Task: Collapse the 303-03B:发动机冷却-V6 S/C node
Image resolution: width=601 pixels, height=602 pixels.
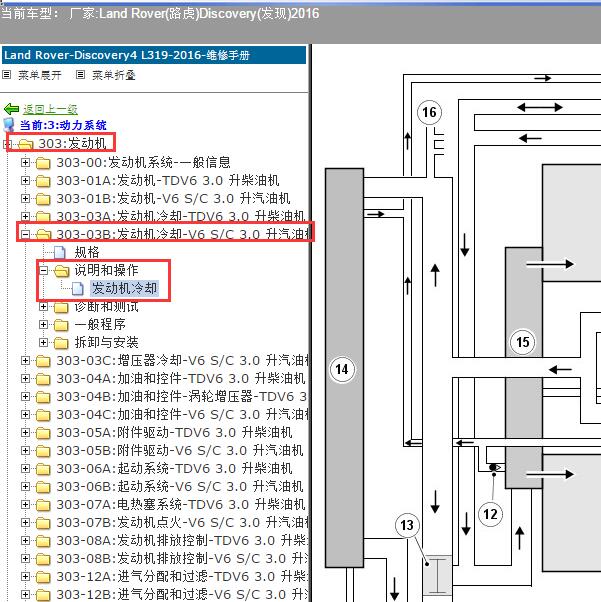Action: point(25,234)
